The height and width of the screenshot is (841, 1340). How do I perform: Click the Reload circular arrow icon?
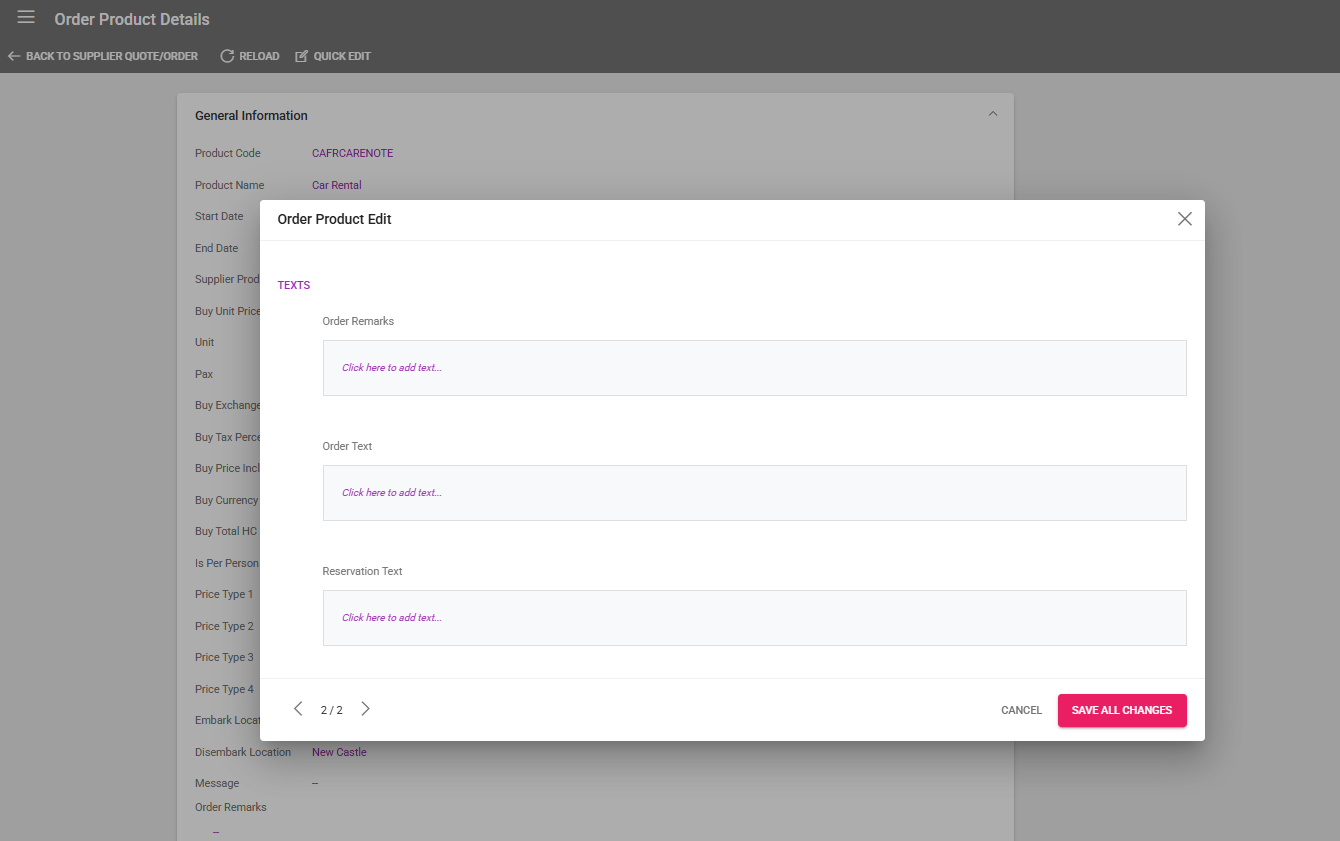[x=227, y=56]
